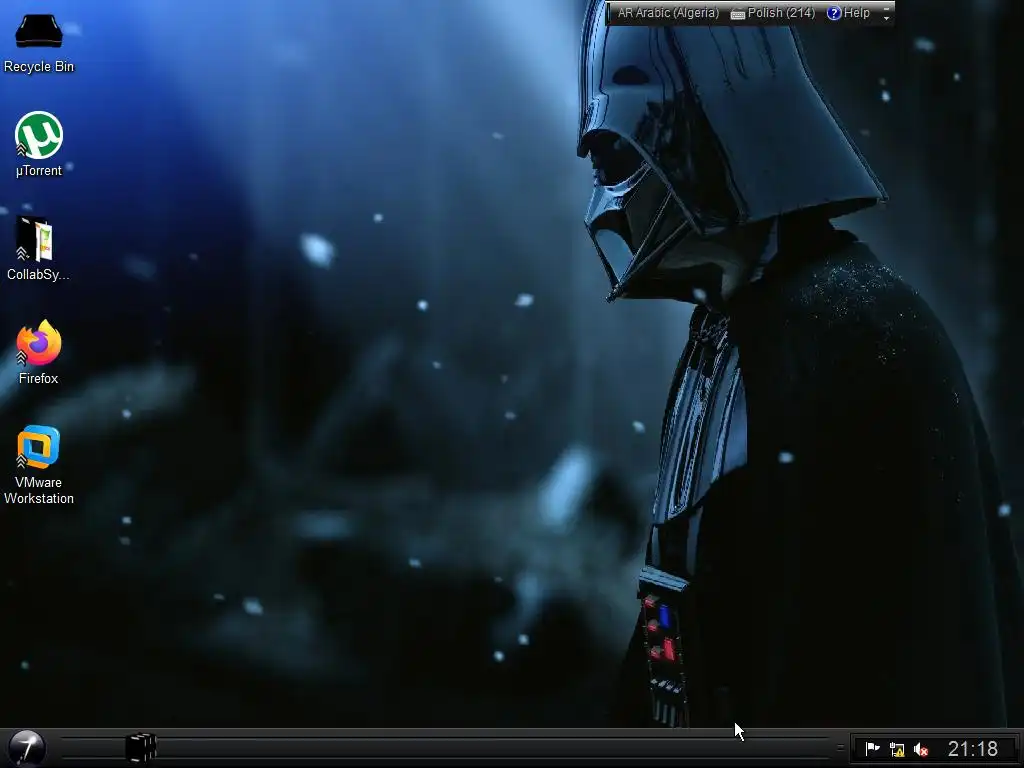Select the Firefox desktop shortcut
The height and width of the screenshot is (768, 1024).
coord(39,352)
